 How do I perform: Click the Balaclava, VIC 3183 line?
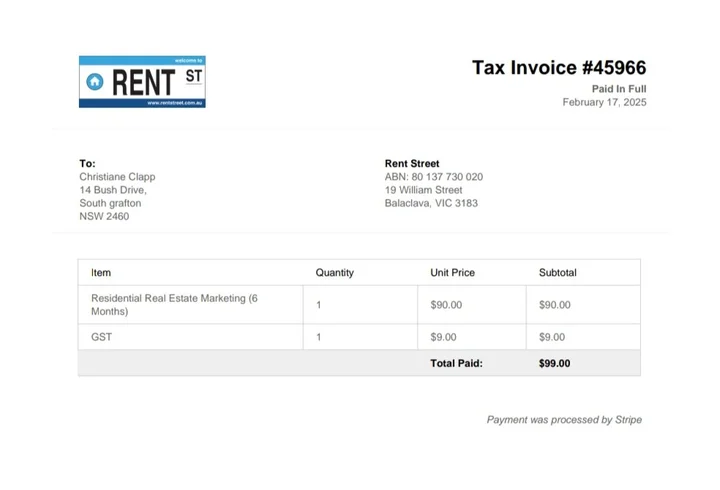point(431,203)
